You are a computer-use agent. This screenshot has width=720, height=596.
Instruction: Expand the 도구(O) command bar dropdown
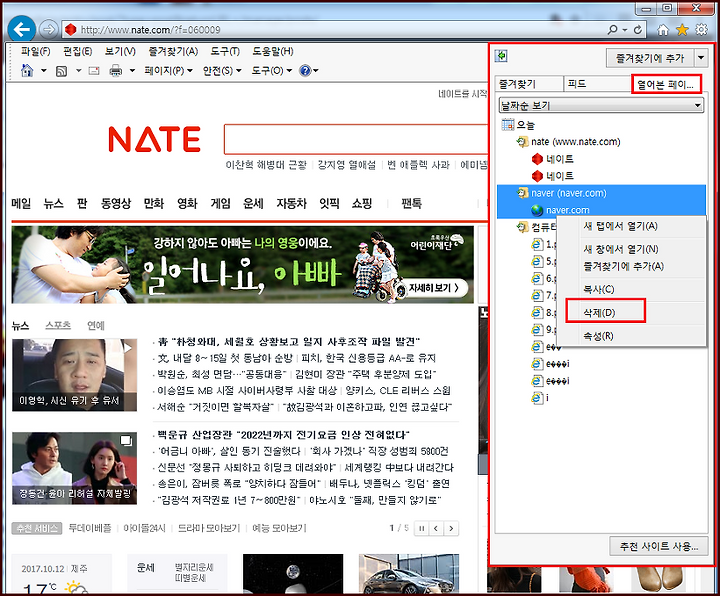271,71
